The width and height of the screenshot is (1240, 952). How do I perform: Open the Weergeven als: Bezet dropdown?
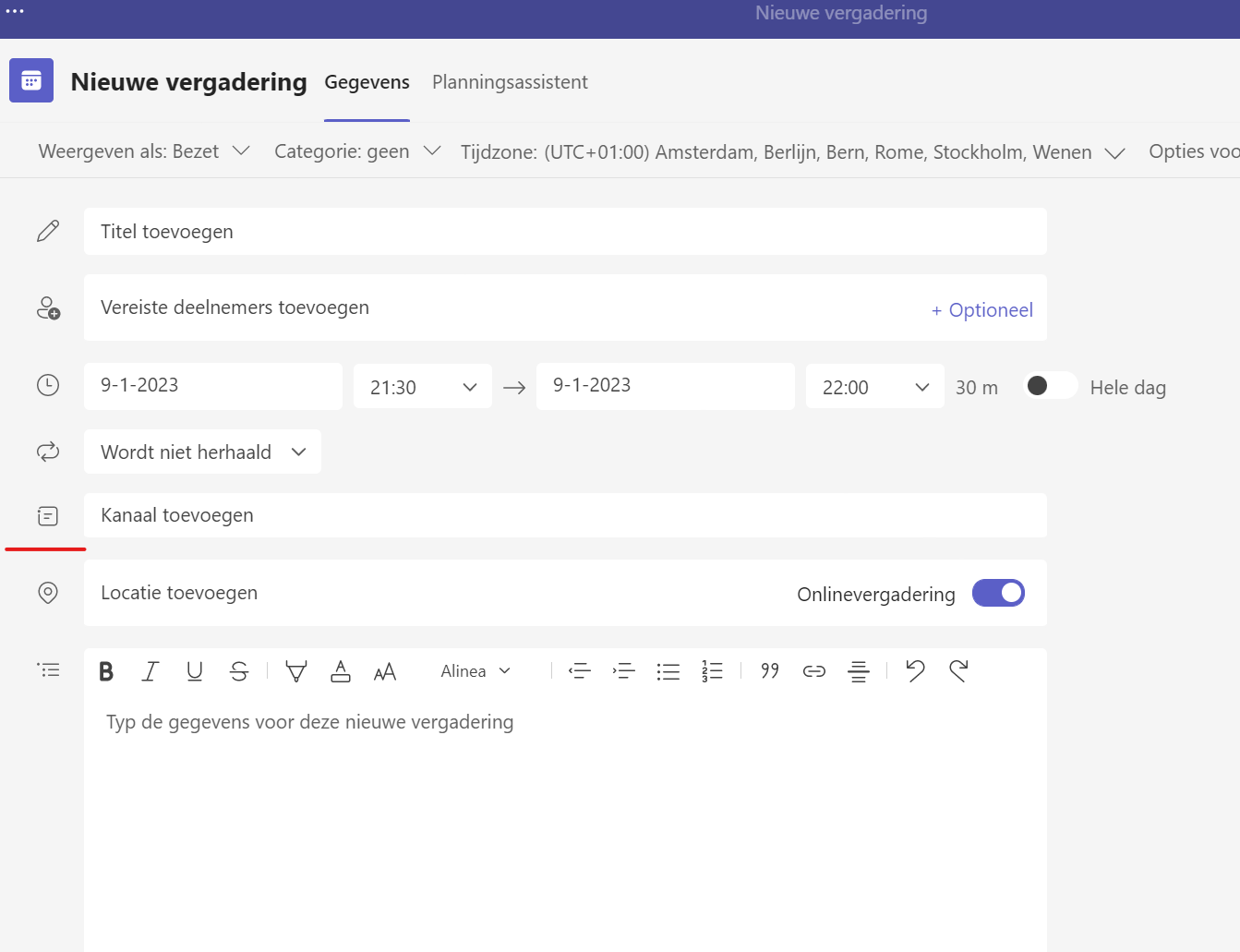pyautogui.click(x=143, y=151)
